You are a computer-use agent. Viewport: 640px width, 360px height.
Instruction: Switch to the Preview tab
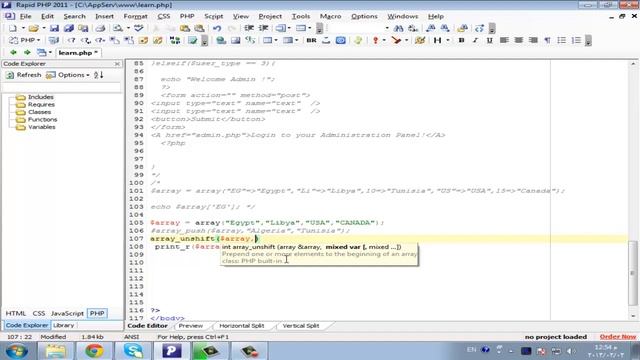click(x=191, y=326)
